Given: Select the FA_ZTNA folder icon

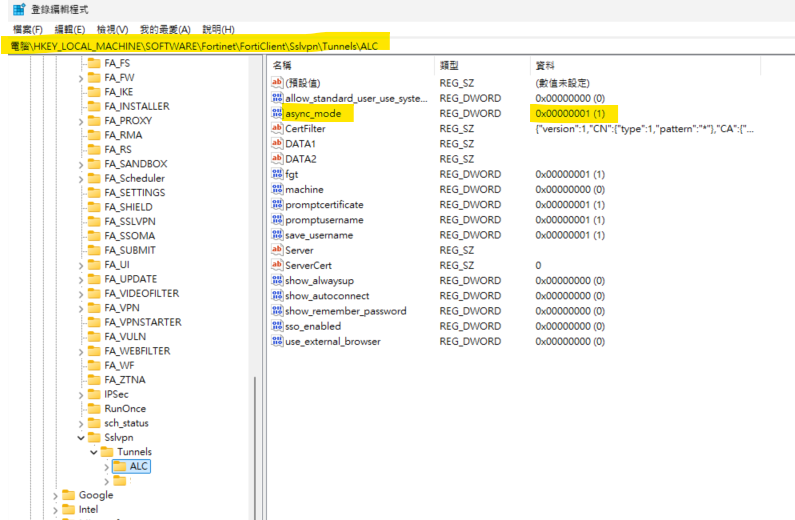Looking at the screenshot, I should pyautogui.click(x=94, y=380).
